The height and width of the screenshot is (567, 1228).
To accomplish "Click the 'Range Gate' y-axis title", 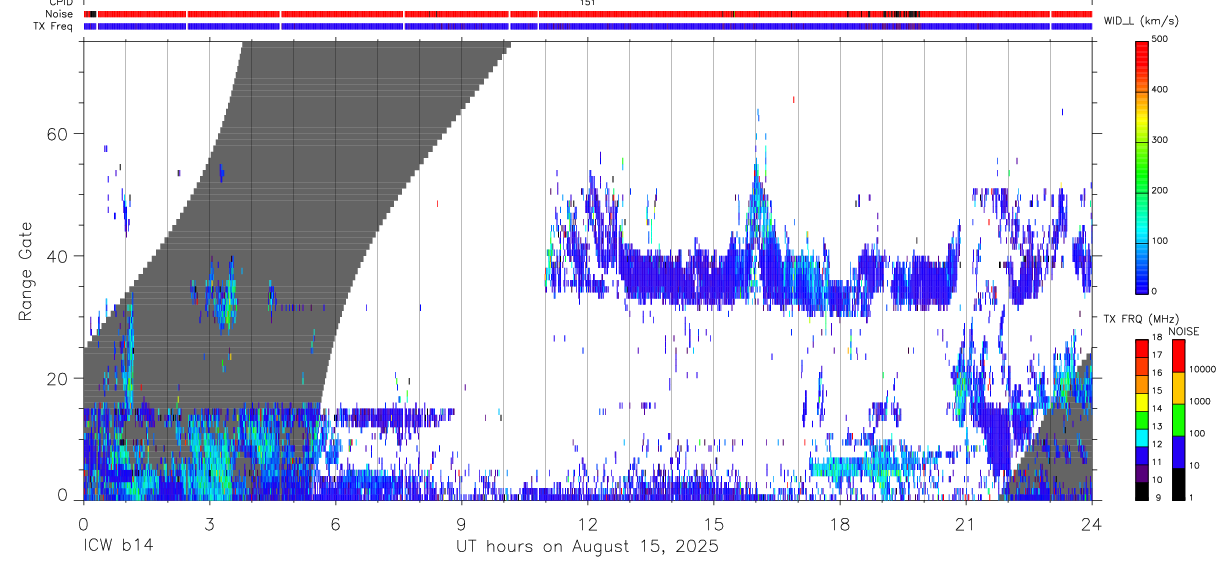I will point(27,271).
